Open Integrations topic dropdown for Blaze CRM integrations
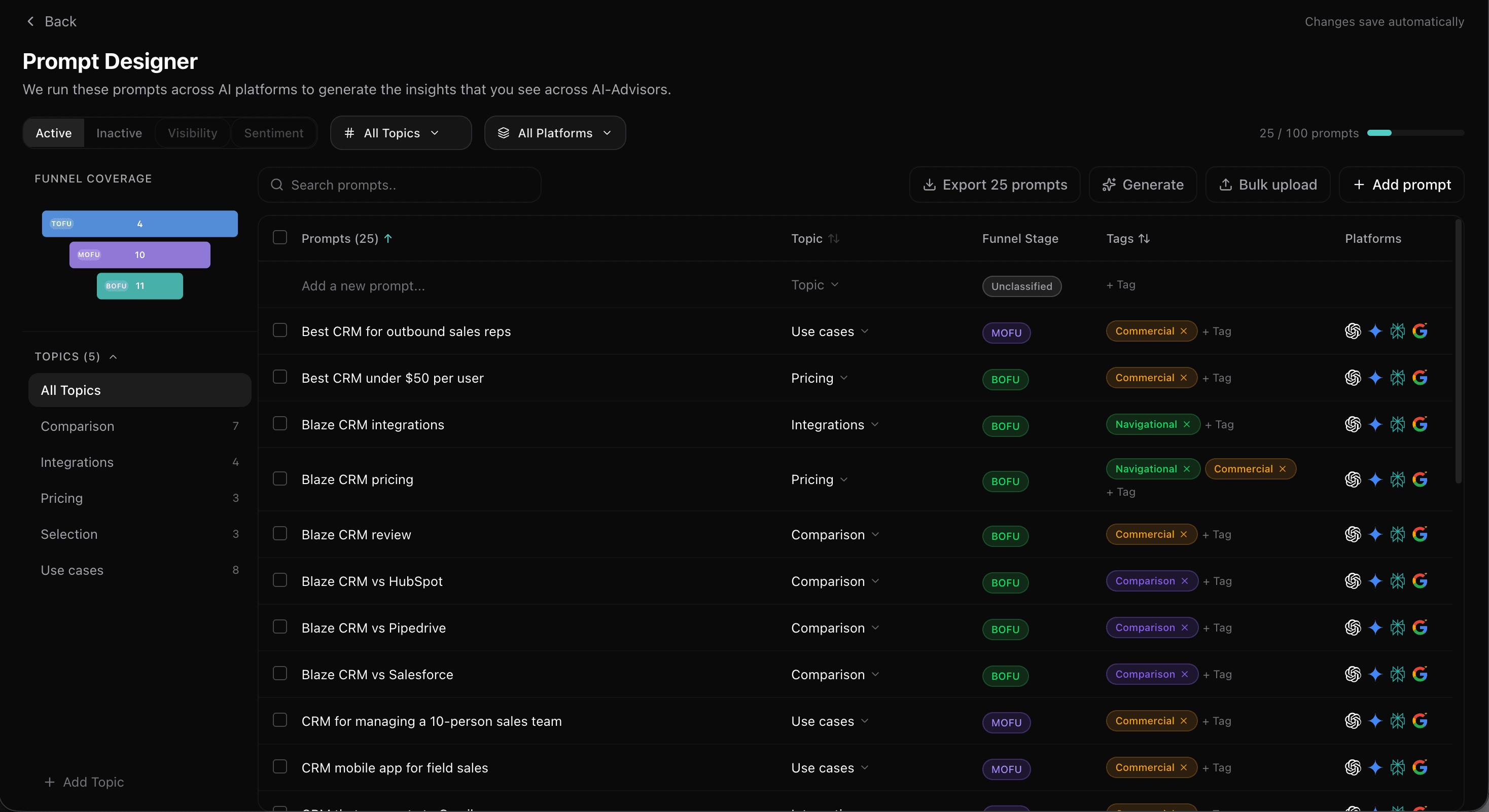The height and width of the screenshot is (812, 1489). (x=835, y=425)
